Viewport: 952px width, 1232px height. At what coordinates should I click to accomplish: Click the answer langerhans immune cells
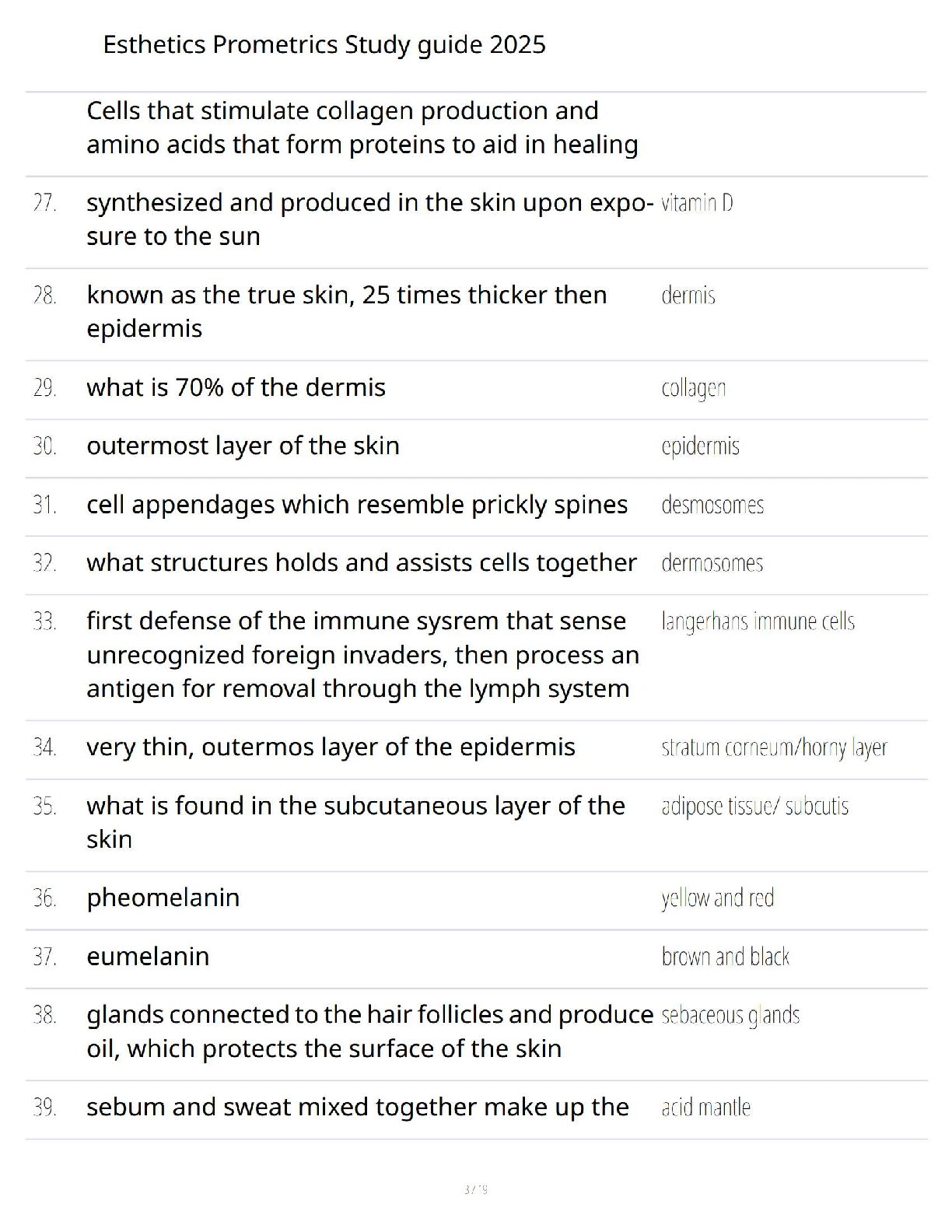point(758,621)
